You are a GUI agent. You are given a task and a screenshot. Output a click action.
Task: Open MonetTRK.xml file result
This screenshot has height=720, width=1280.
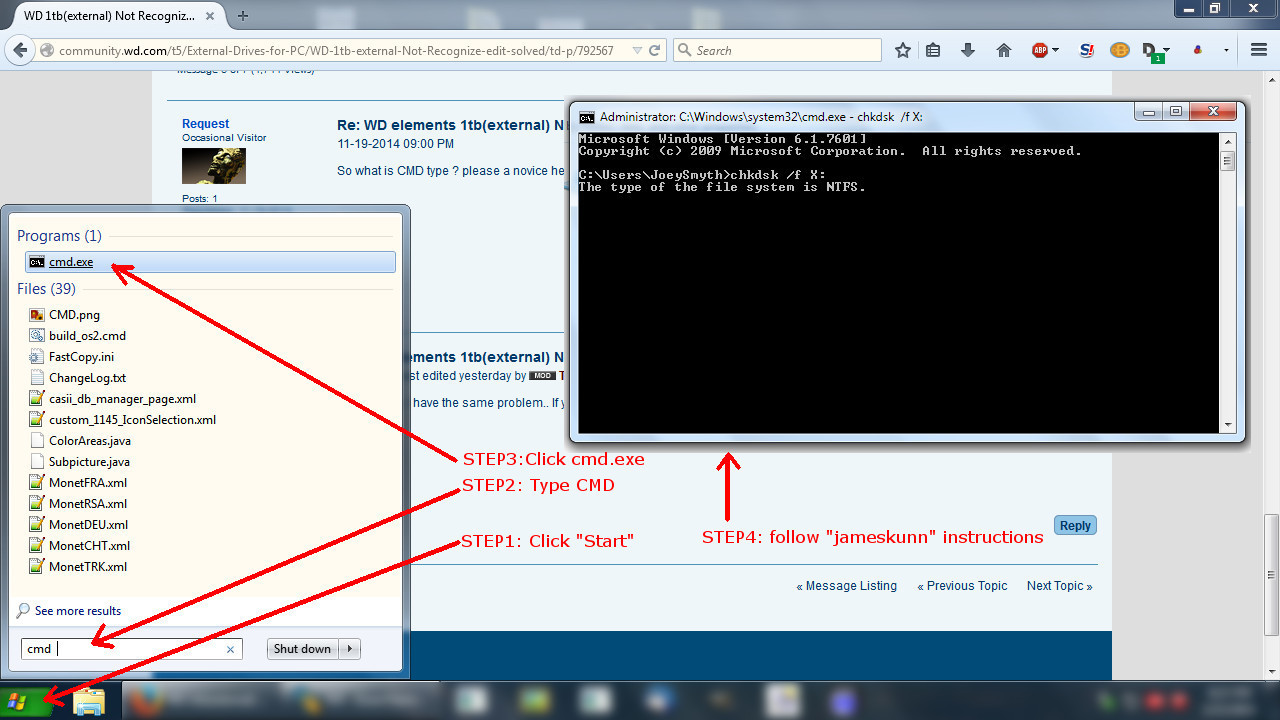point(88,567)
